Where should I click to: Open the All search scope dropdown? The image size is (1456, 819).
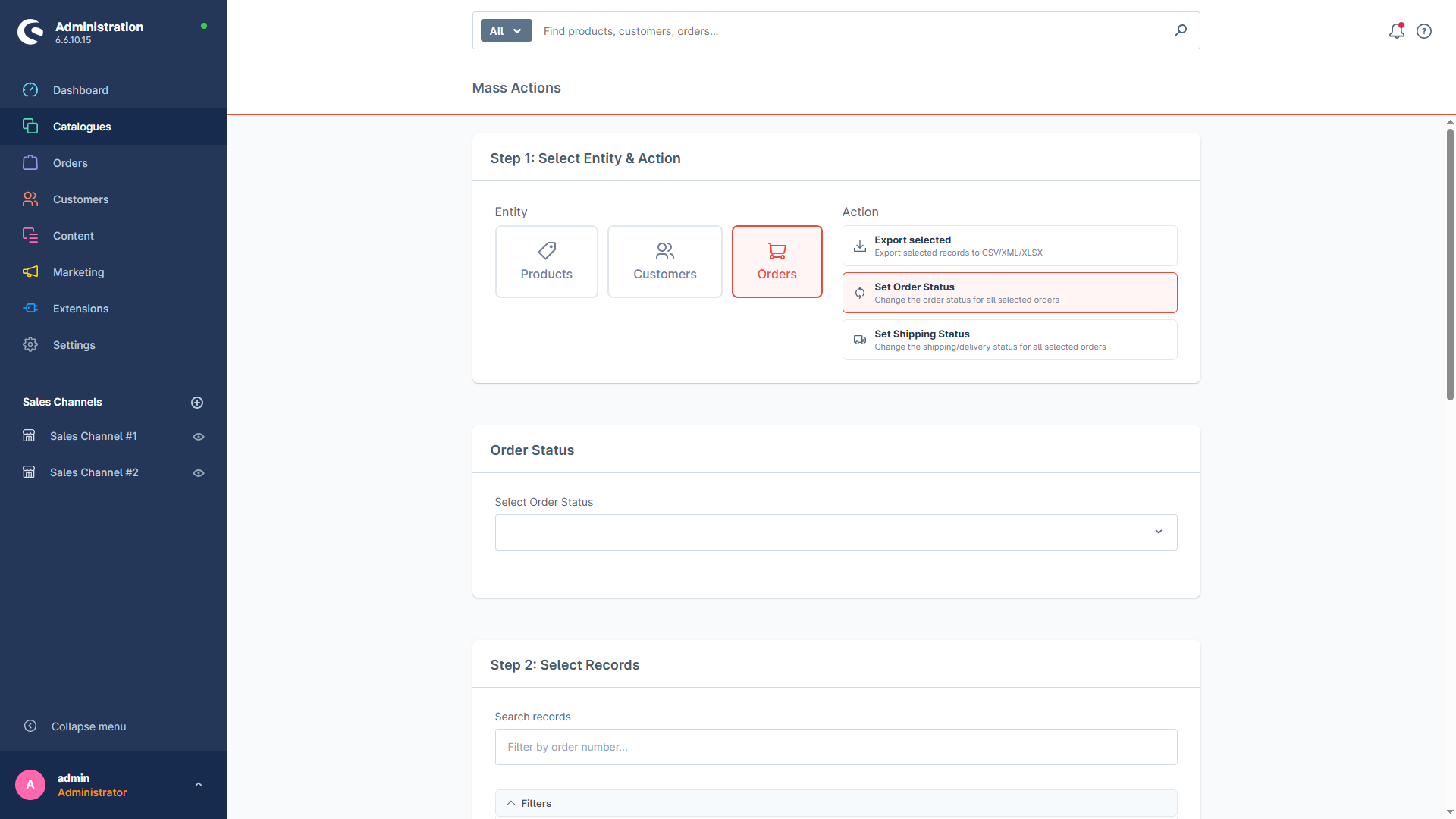point(506,31)
